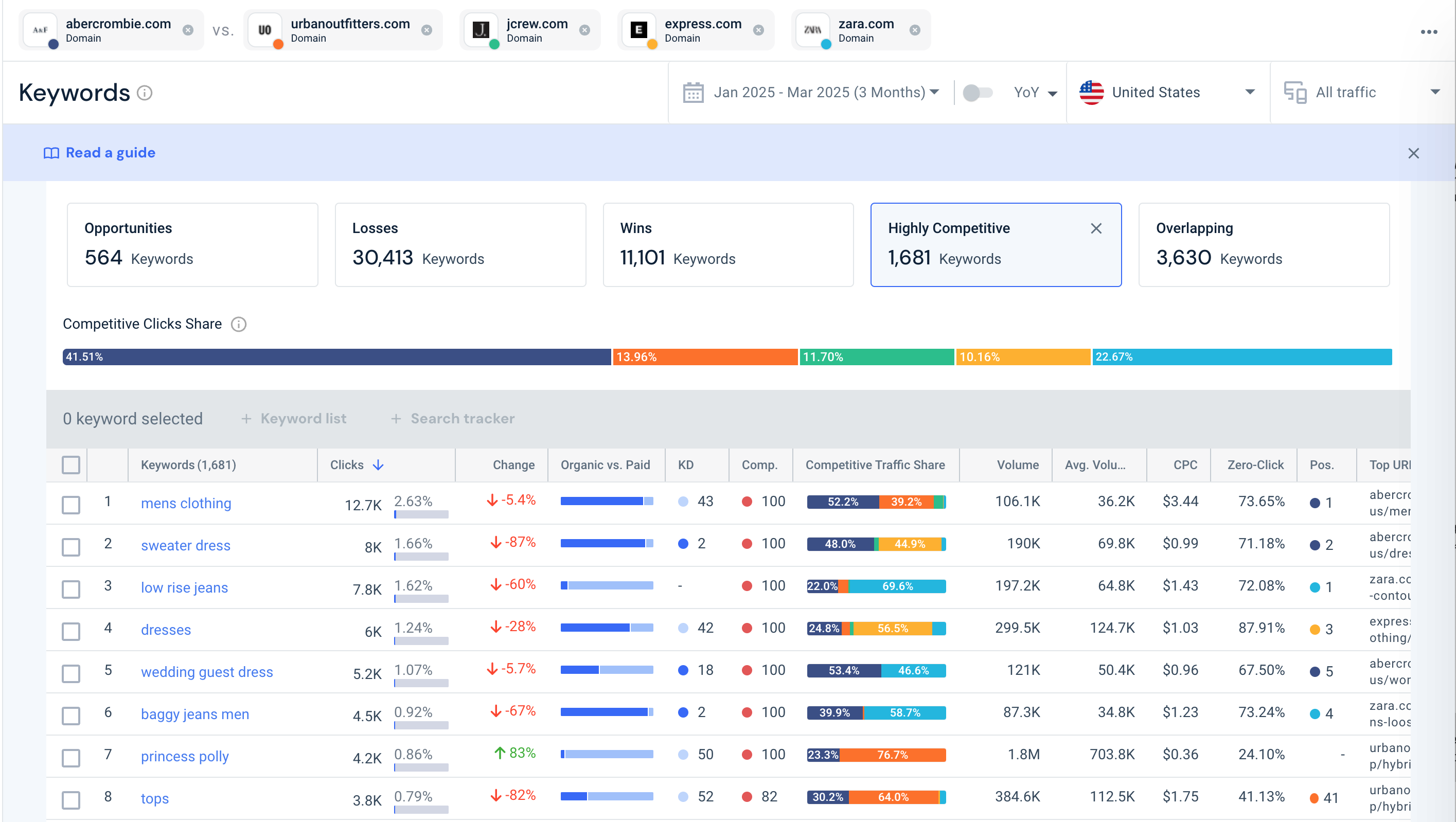Image resolution: width=1456 pixels, height=822 pixels.
Task: Sort by Clicks column arrow
Action: pyautogui.click(x=378, y=465)
